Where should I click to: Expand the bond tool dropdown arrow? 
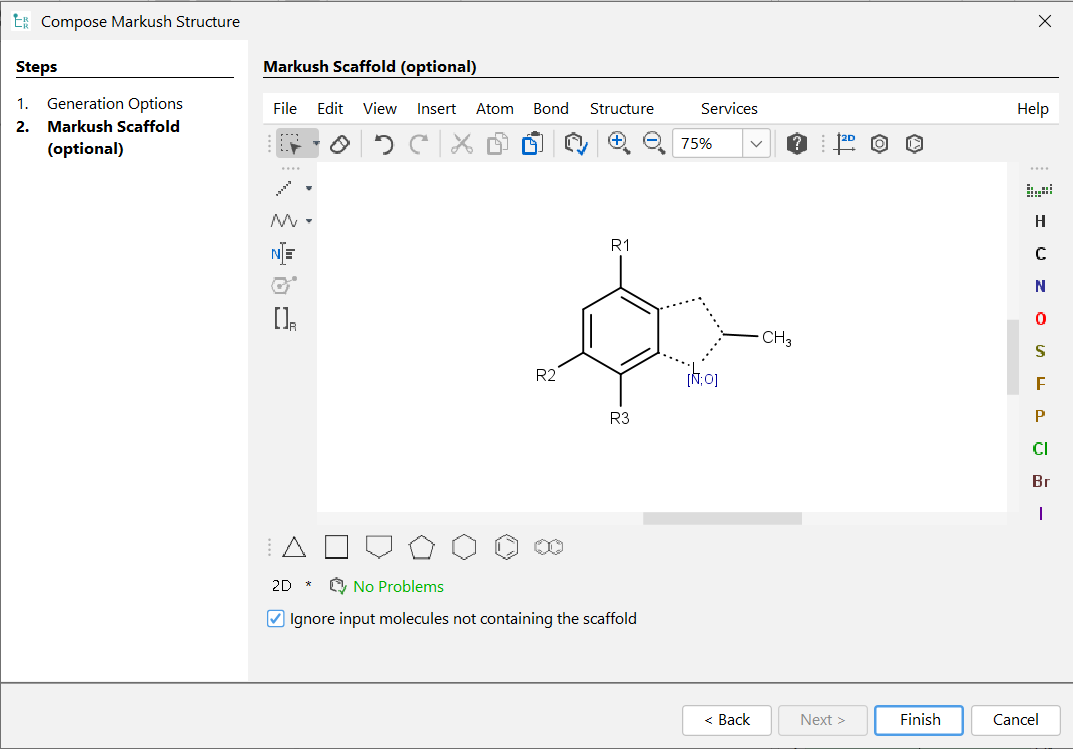click(309, 188)
